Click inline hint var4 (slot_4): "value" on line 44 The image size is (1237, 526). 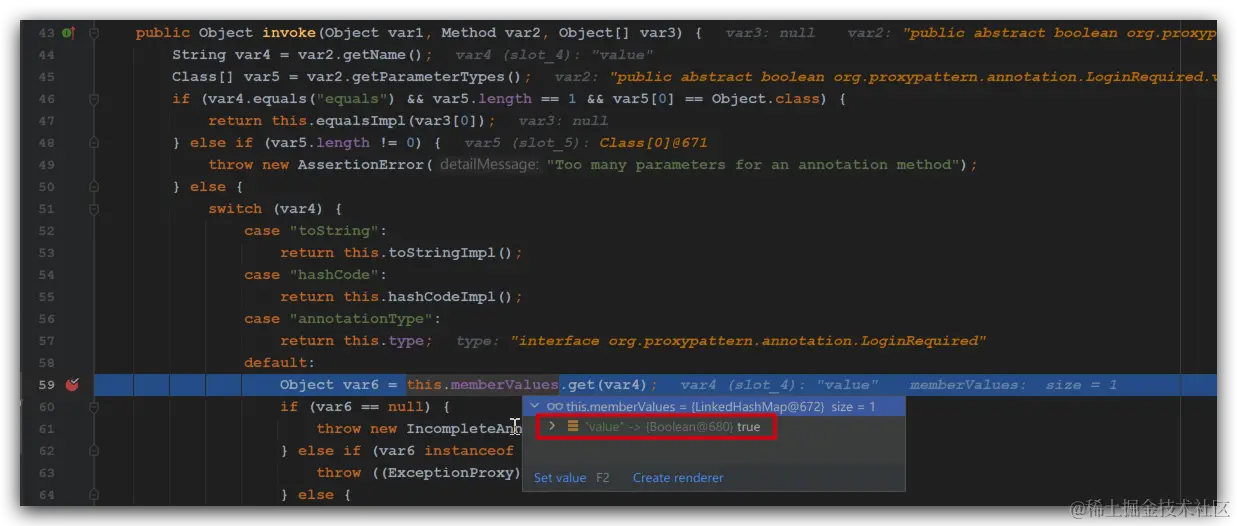554,55
